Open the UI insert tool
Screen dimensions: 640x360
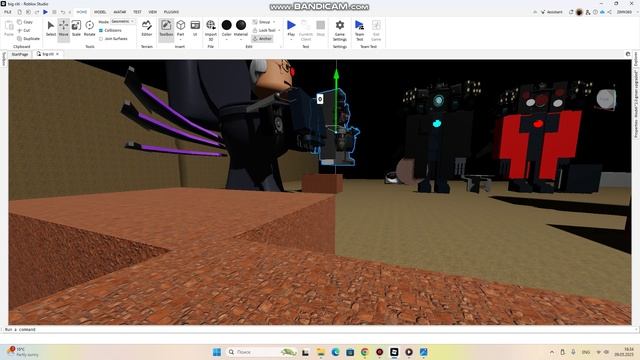click(195, 29)
